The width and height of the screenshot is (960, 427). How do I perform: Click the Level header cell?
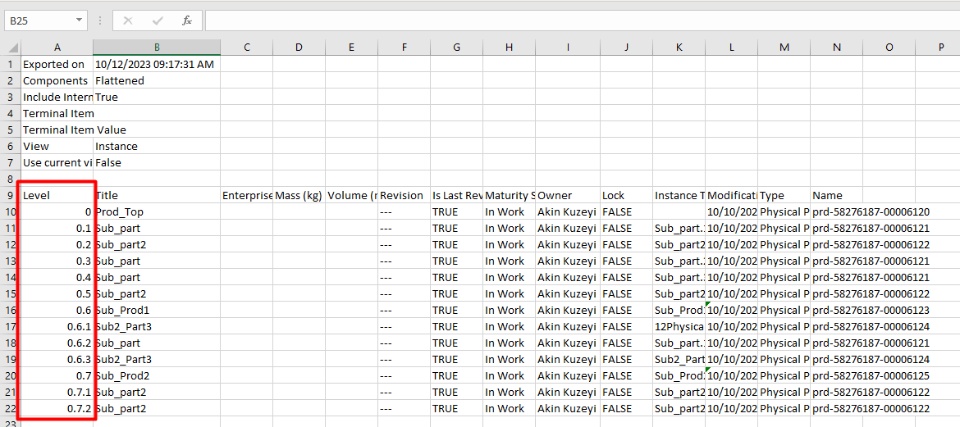click(x=57, y=195)
